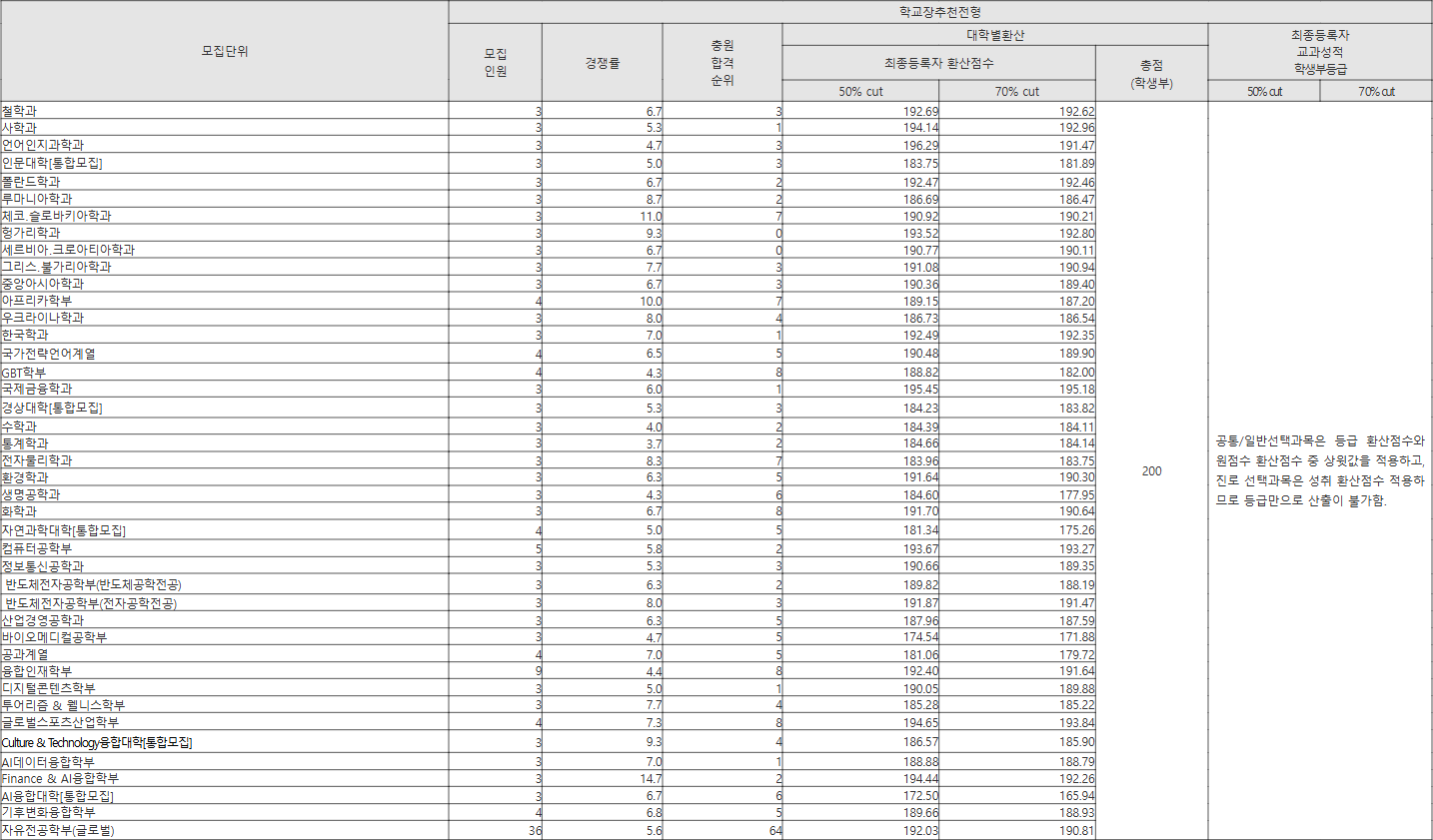This screenshot has width=1433, height=840.
Task: Click the 14.7 competition rate cell
Action: pyautogui.click(x=651, y=779)
